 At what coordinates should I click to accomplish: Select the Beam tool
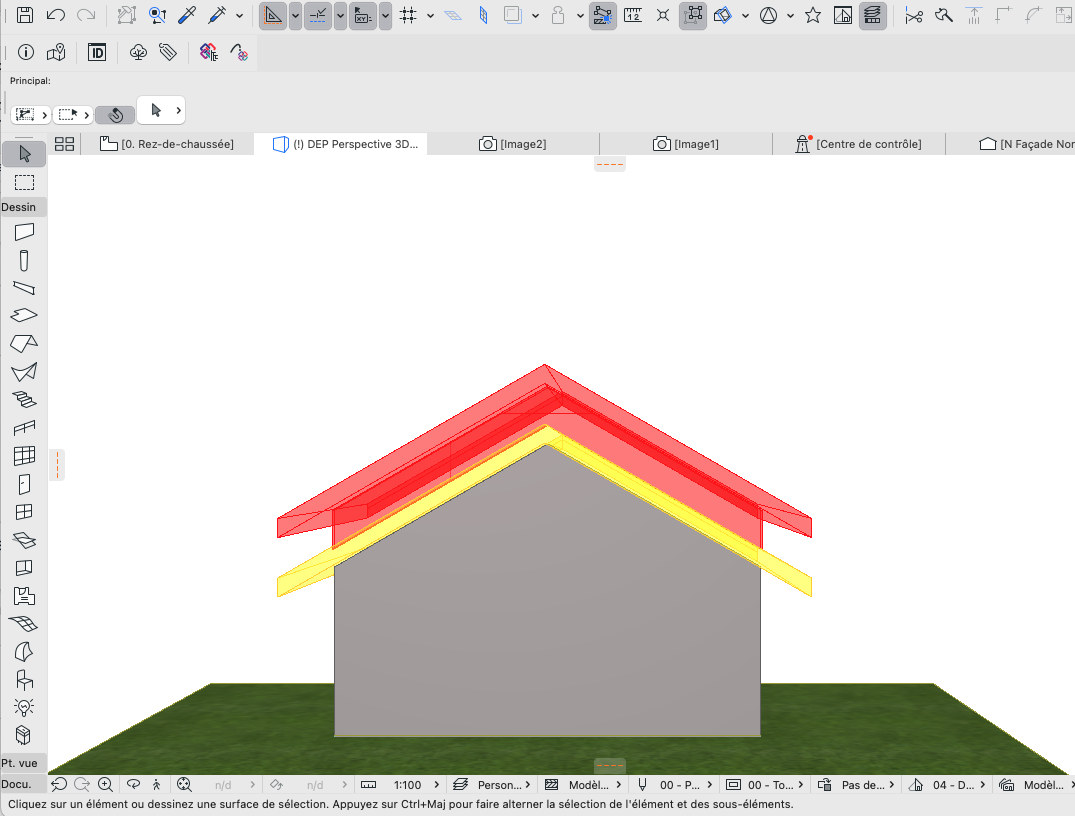coord(24,288)
